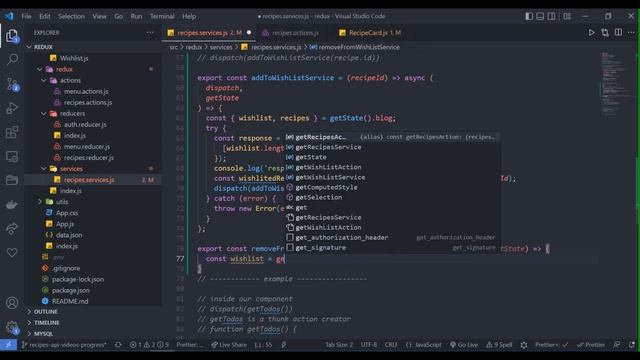
Task: Split the editor right
Action: pos(618,33)
